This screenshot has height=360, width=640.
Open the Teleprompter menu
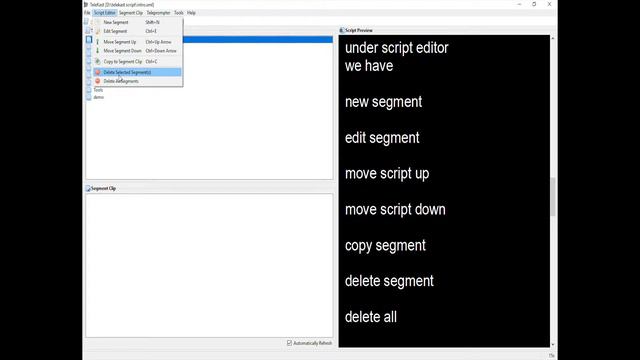tap(158, 13)
